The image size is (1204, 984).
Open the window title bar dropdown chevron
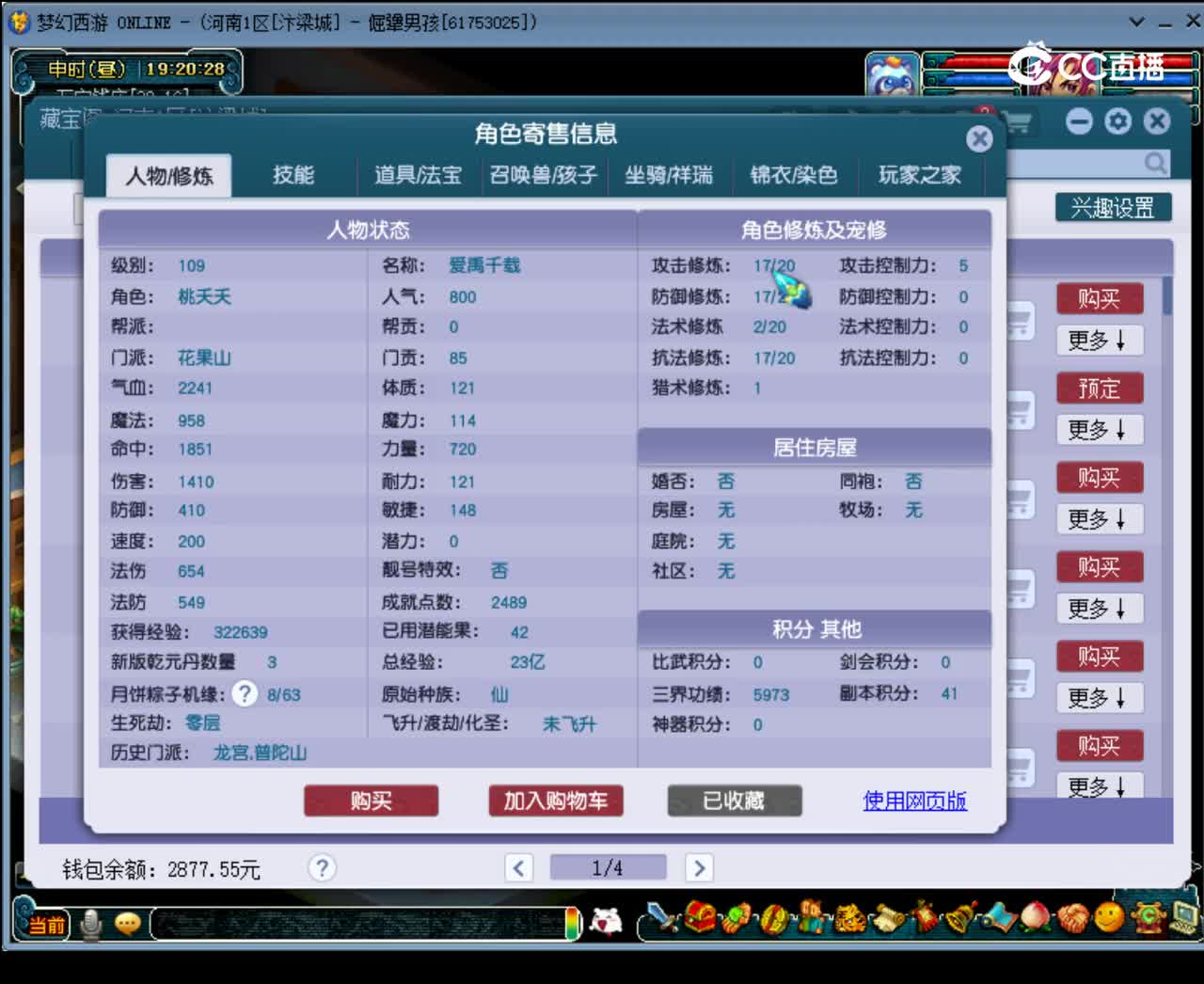[1136, 22]
